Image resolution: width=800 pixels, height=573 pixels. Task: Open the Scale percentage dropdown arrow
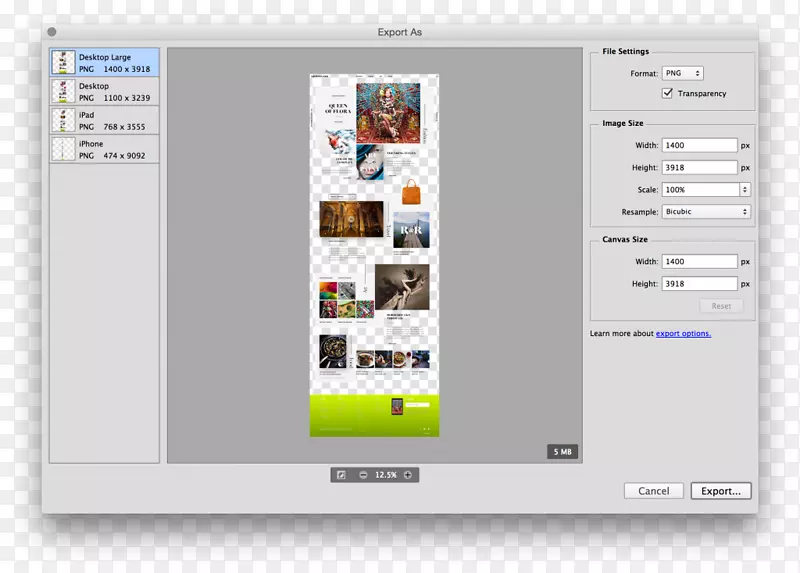point(745,190)
